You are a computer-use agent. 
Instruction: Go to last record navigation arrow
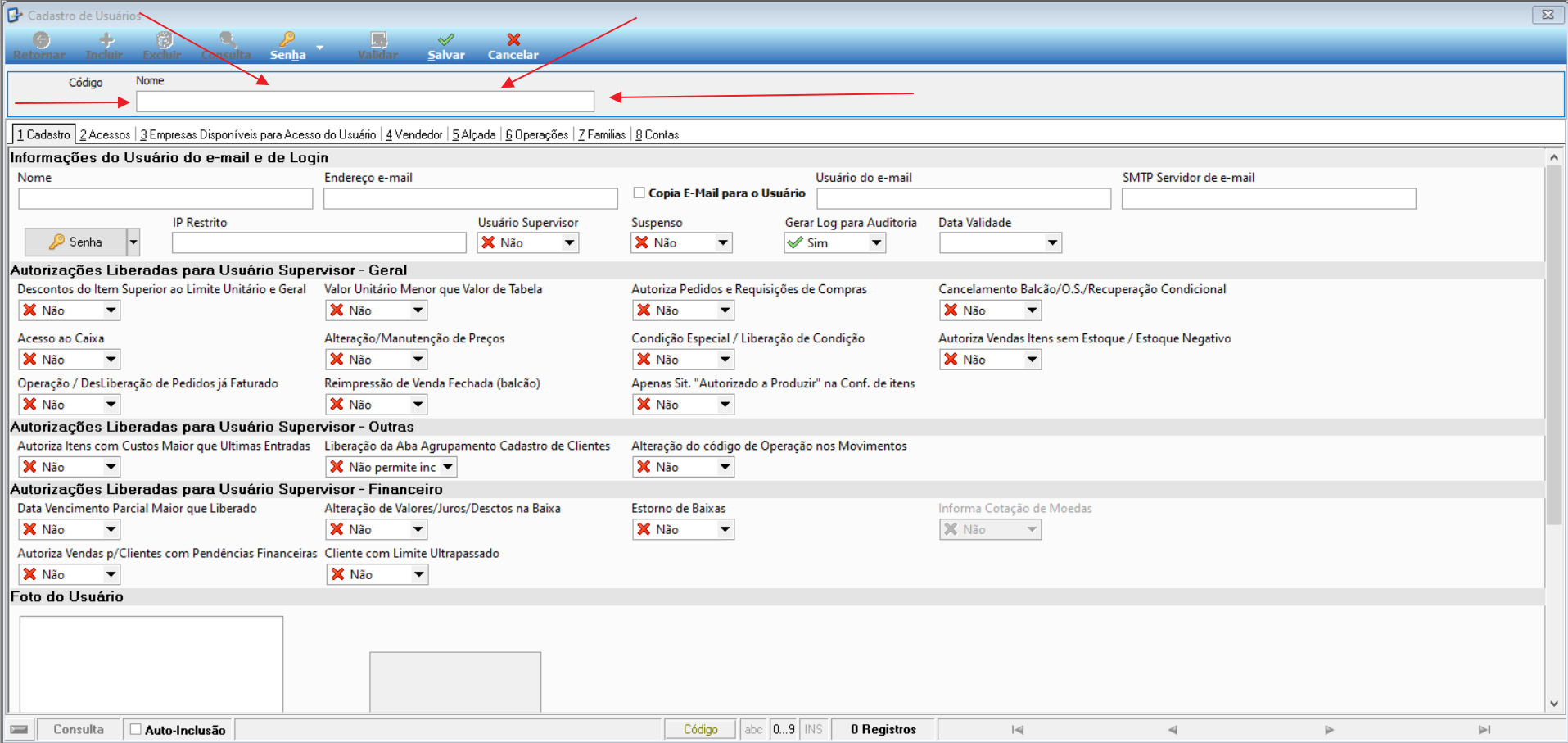coord(1484,729)
